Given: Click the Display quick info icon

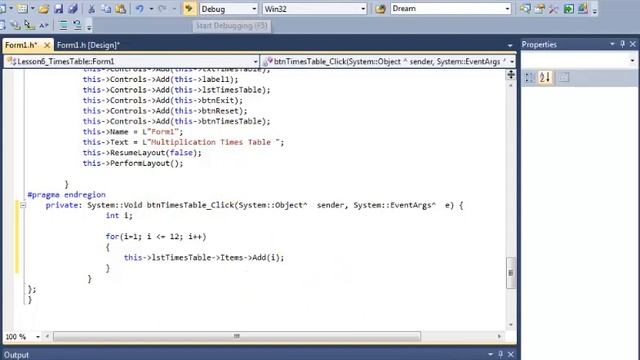Looking at the screenshot, I should click(29, 26).
